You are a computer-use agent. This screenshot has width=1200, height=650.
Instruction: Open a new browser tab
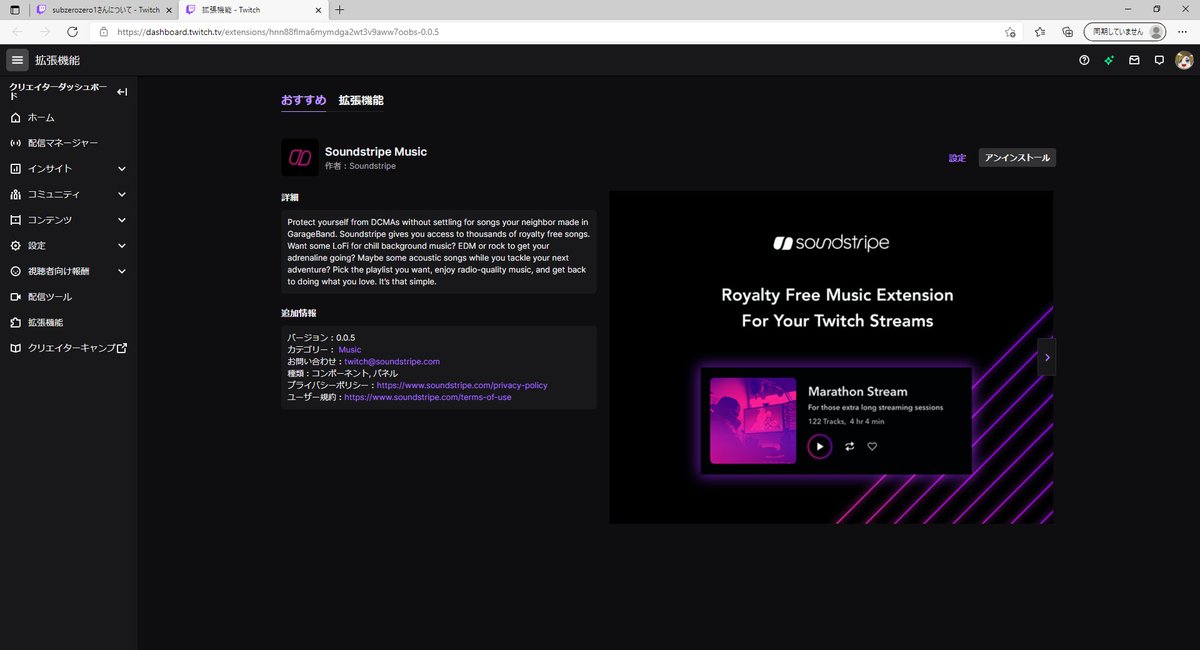pos(340,9)
